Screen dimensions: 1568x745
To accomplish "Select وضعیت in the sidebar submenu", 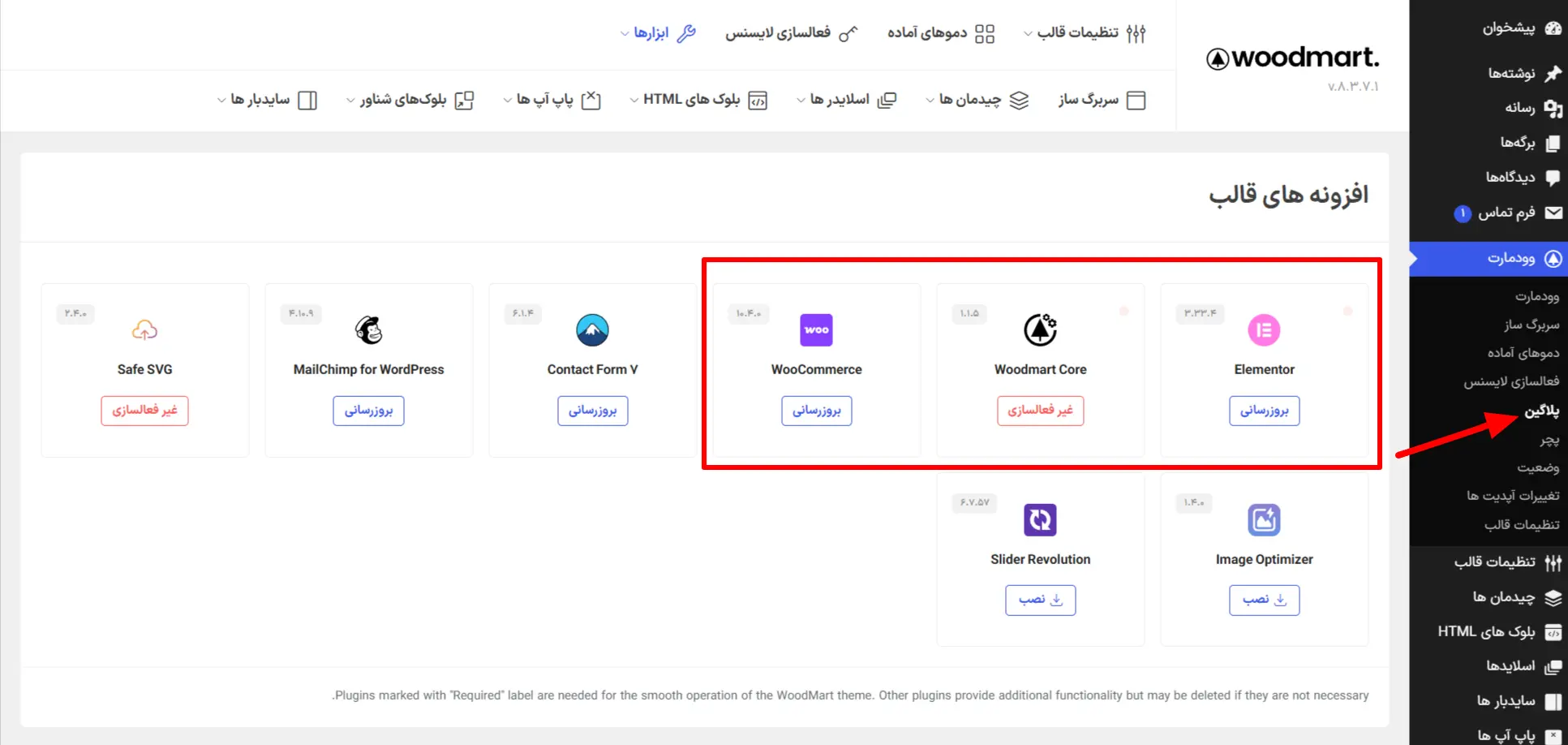I will (1538, 467).
